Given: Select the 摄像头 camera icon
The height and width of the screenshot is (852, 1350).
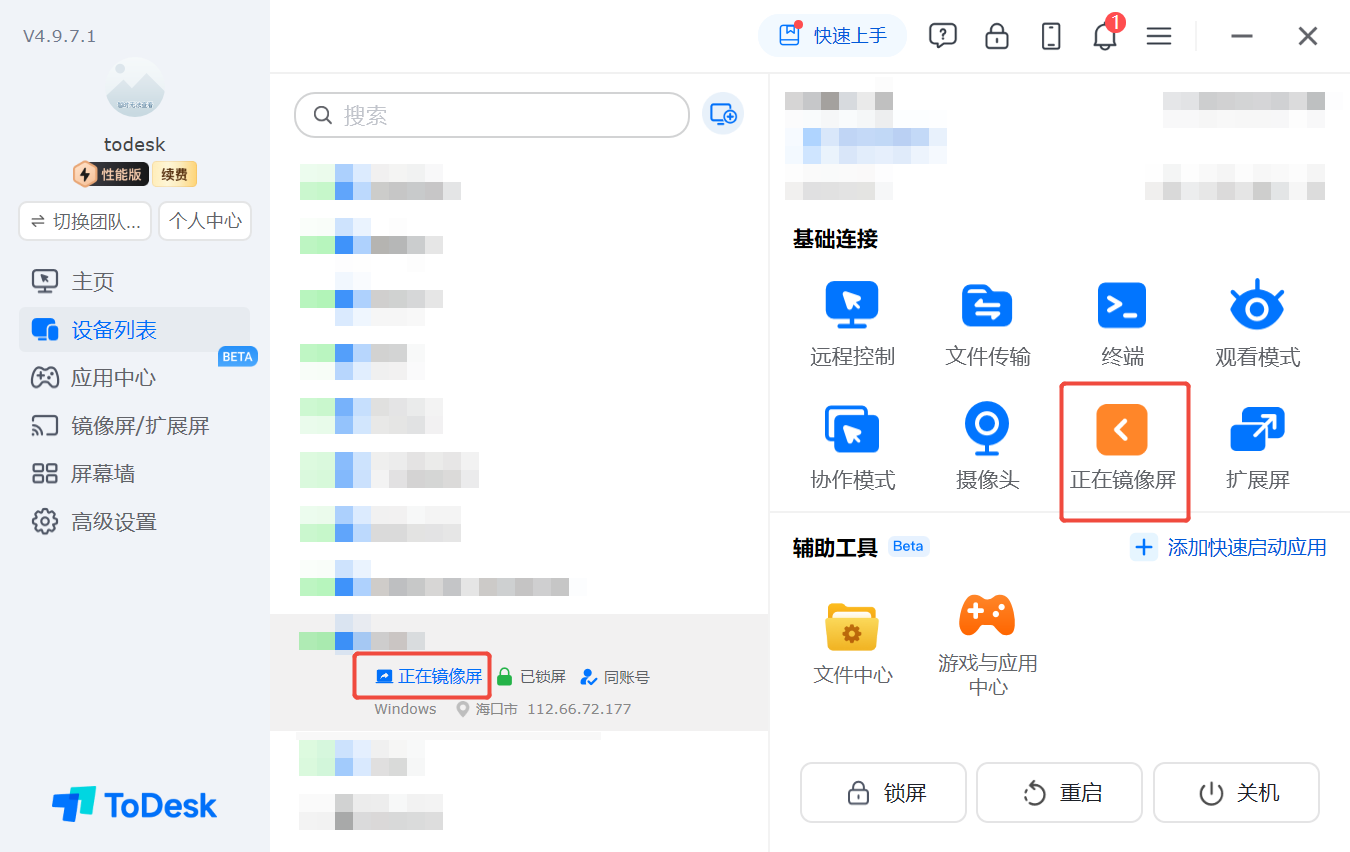Looking at the screenshot, I should click(x=987, y=429).
